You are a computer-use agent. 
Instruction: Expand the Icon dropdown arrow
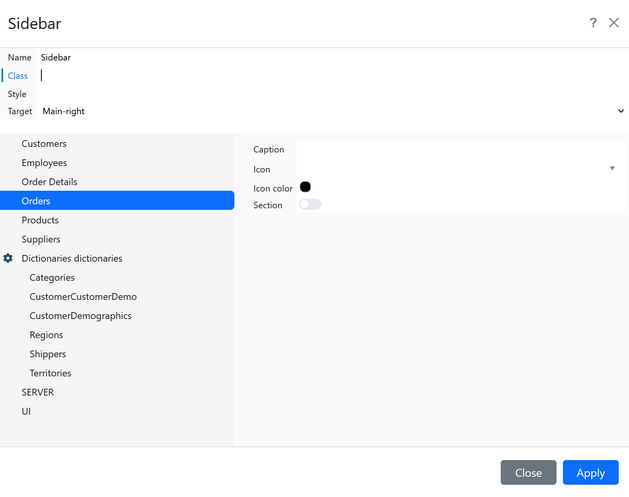click(x=612, y=169)
